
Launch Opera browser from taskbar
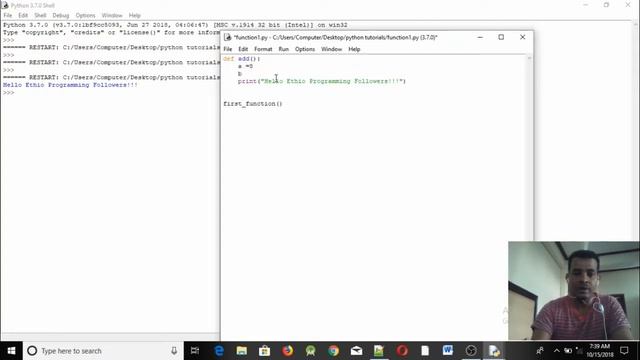(402, 351)
